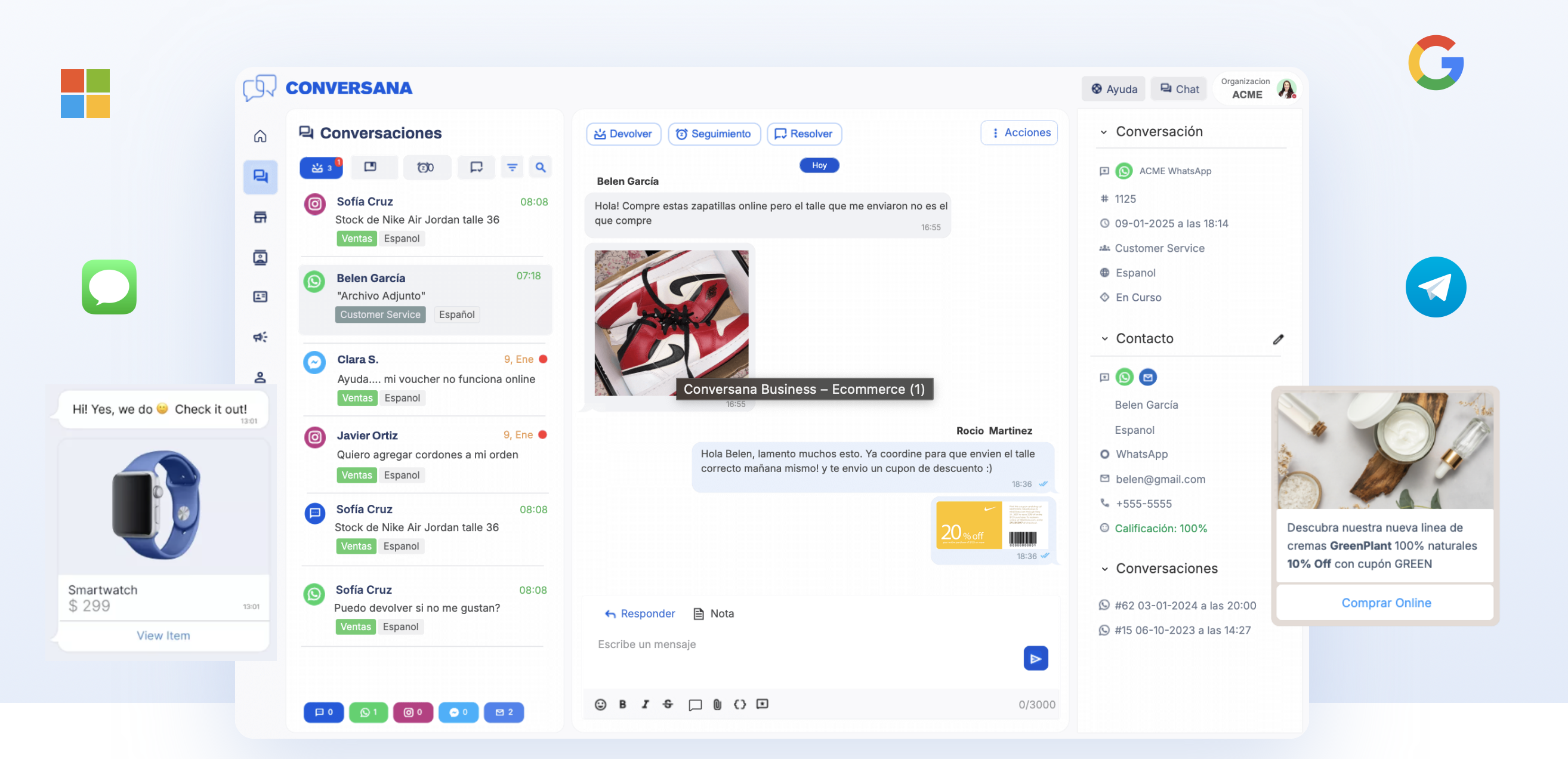Image resolution: width=1568 pixels, height=759 pixels.
Task: Open the contacts book icon in sidebar
Action: tap(260, 257)
